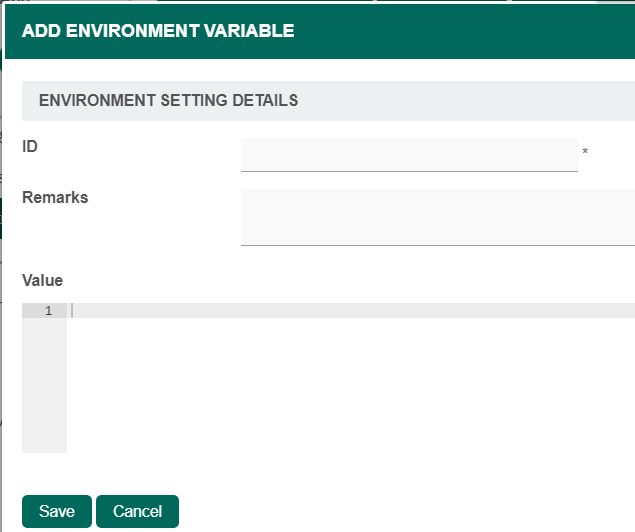
Task: Click the empty Value editor area below line 1
Action: pos(350,390)
